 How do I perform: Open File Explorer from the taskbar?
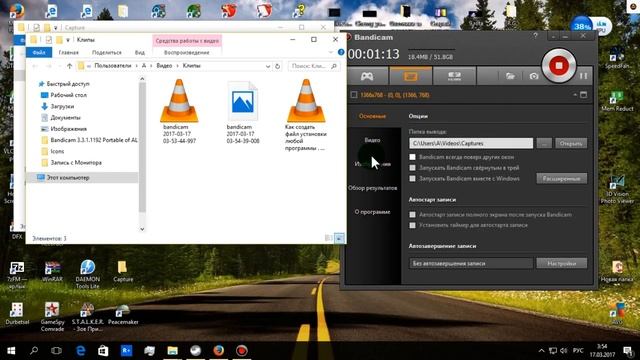173,351
